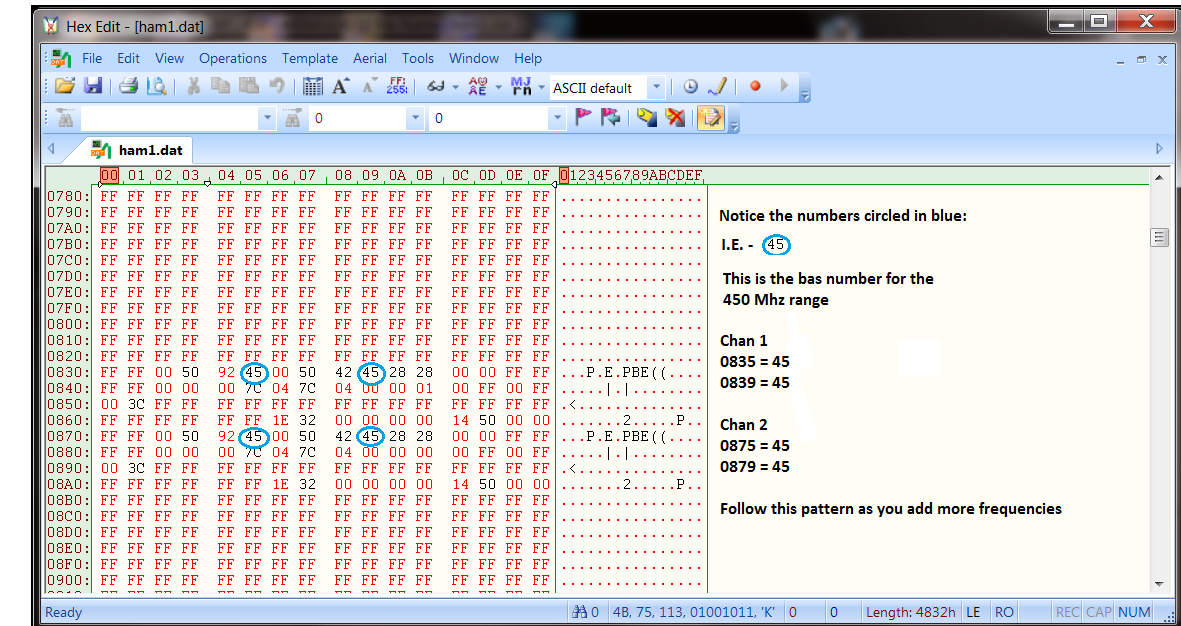
Task: Expand the second jump address dropdown arrow
Action: click(557, 118)
